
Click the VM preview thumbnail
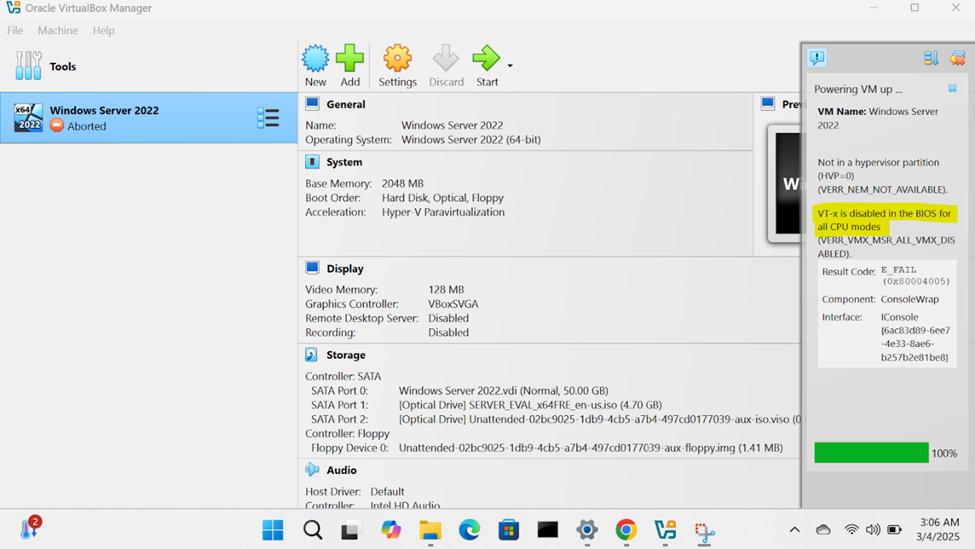click(785, 183)
